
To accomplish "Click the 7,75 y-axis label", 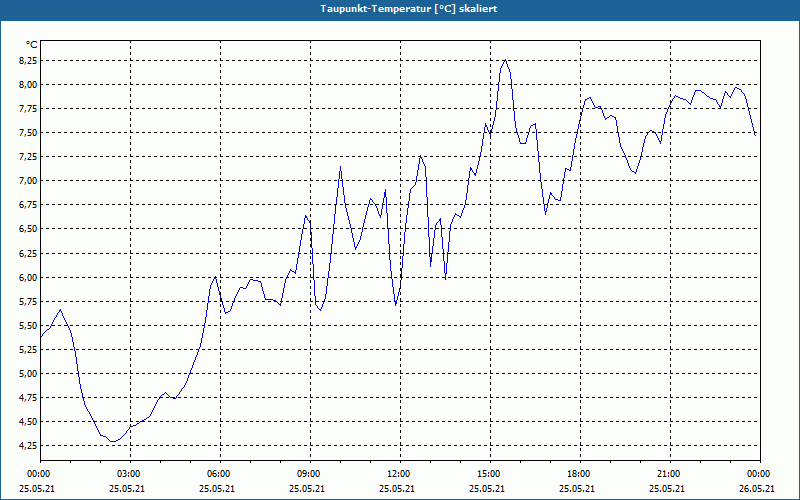I will 28,109.
